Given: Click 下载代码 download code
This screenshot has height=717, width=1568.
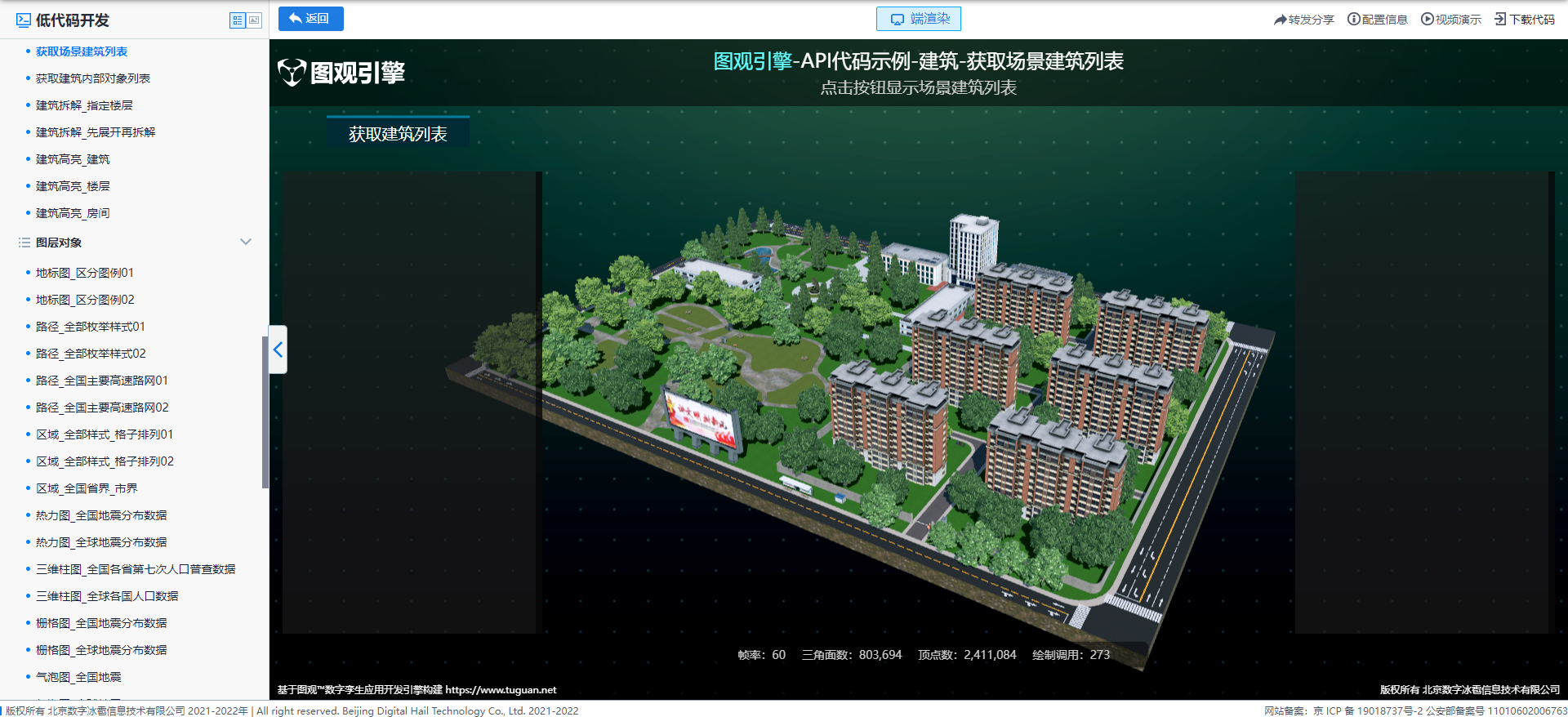Looking at the screenshot, I should (1524, 20).
